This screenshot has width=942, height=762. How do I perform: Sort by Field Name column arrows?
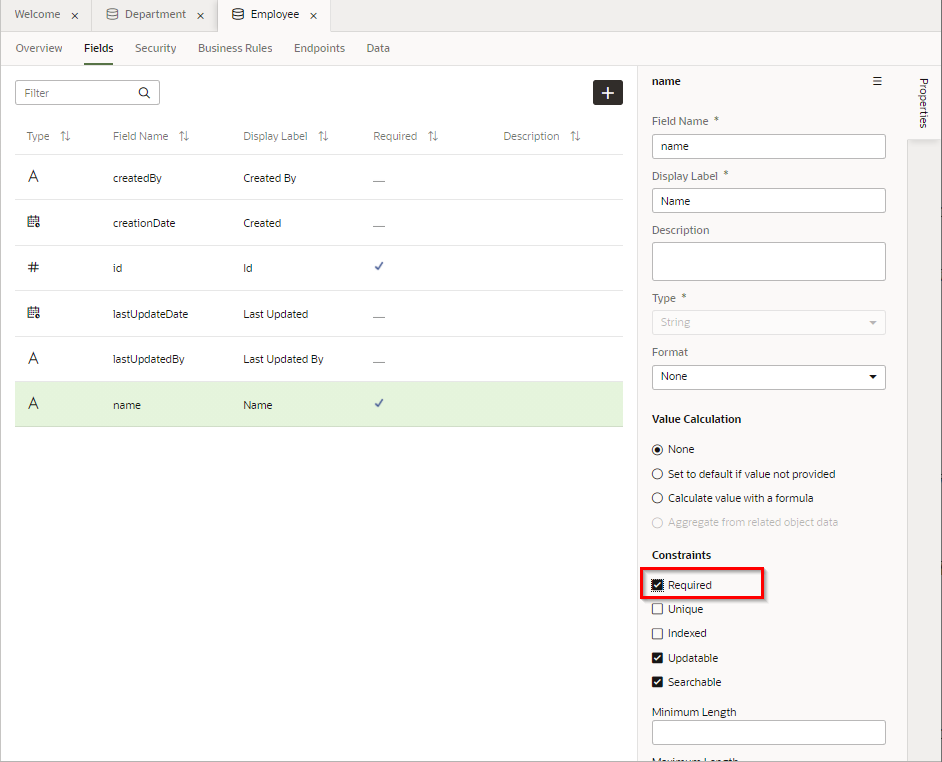pos(184,137)
